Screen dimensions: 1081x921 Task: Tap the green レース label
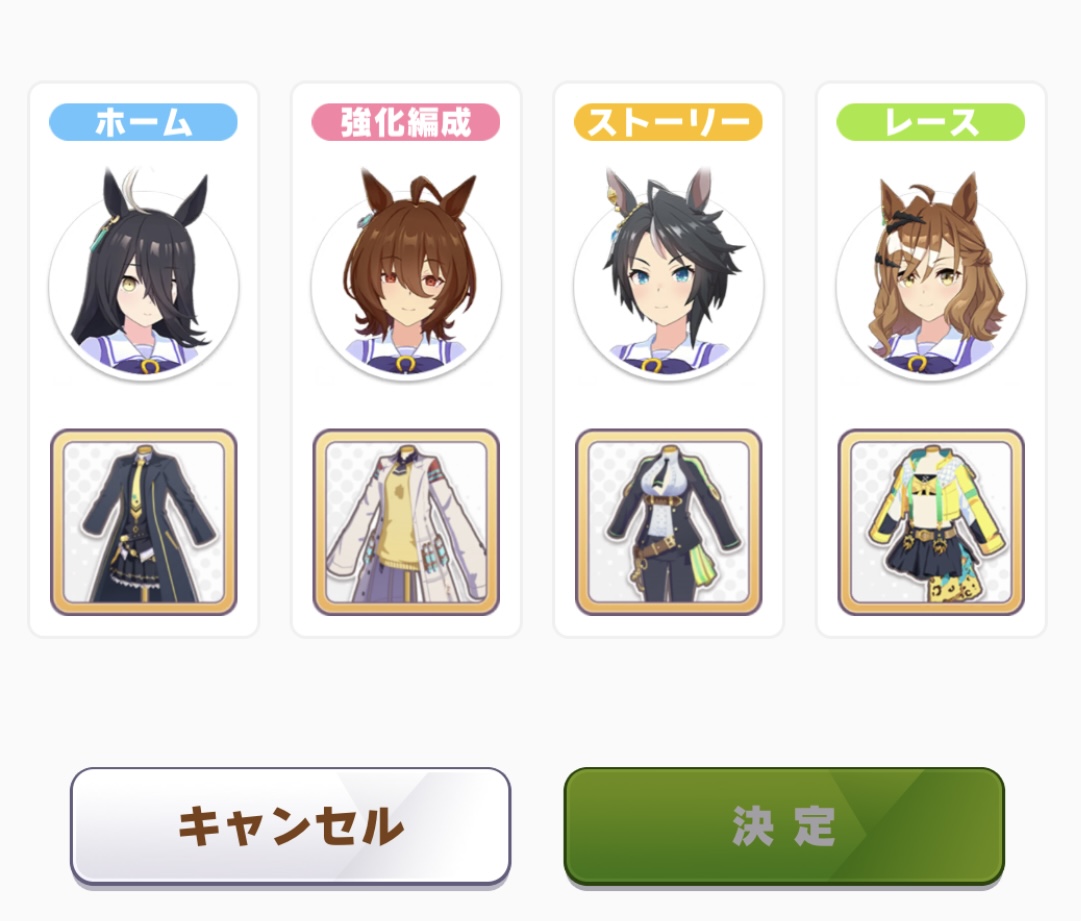coord(931,122)
